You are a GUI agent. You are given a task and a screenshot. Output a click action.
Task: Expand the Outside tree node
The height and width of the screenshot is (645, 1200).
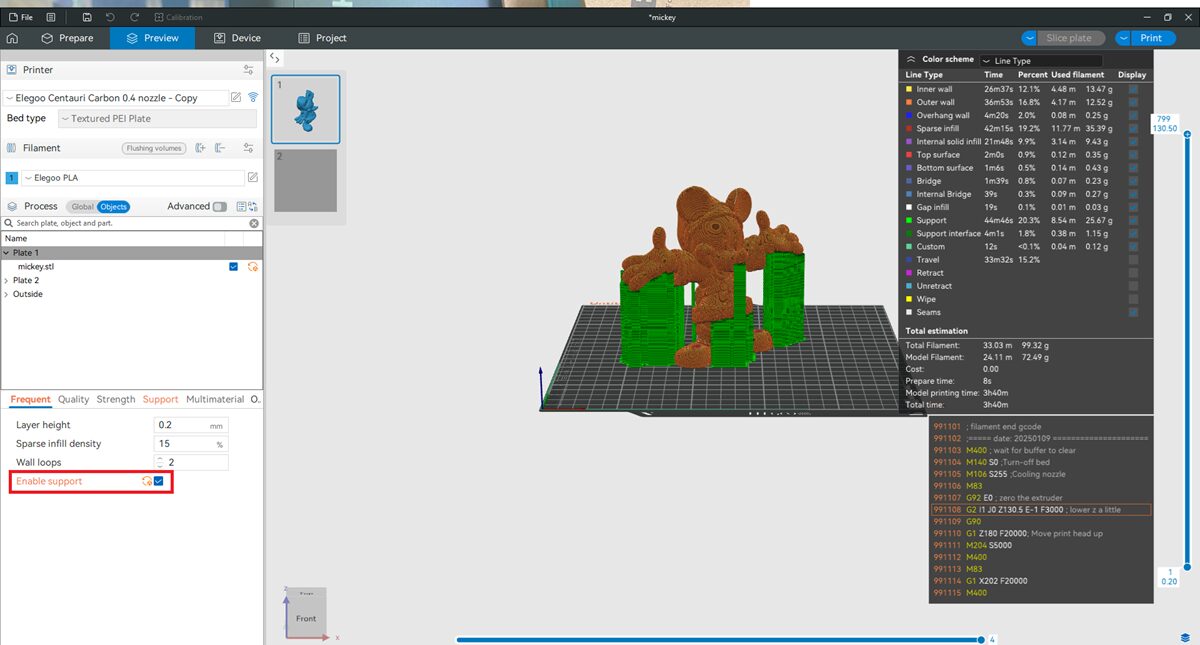coord(6,294)
